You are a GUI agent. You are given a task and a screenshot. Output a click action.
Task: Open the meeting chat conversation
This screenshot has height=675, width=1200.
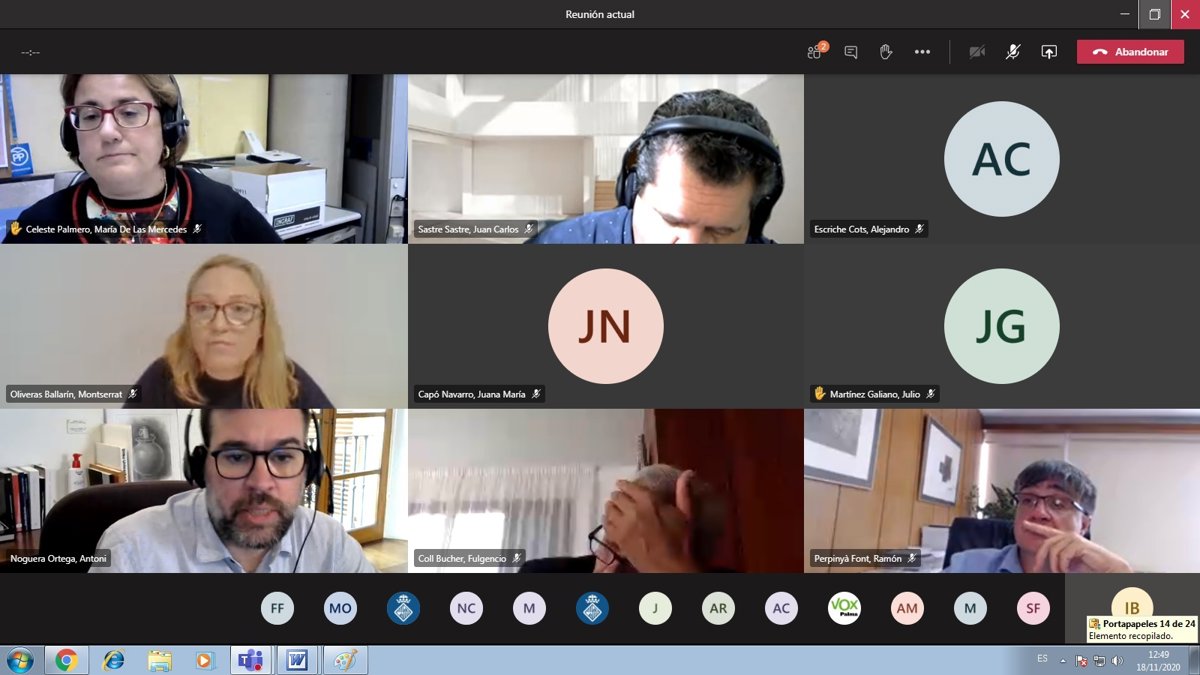[851, 52]
